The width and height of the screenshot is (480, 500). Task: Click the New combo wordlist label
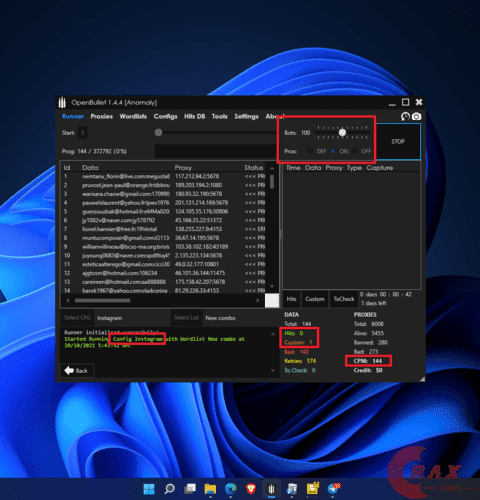[220, 318]
